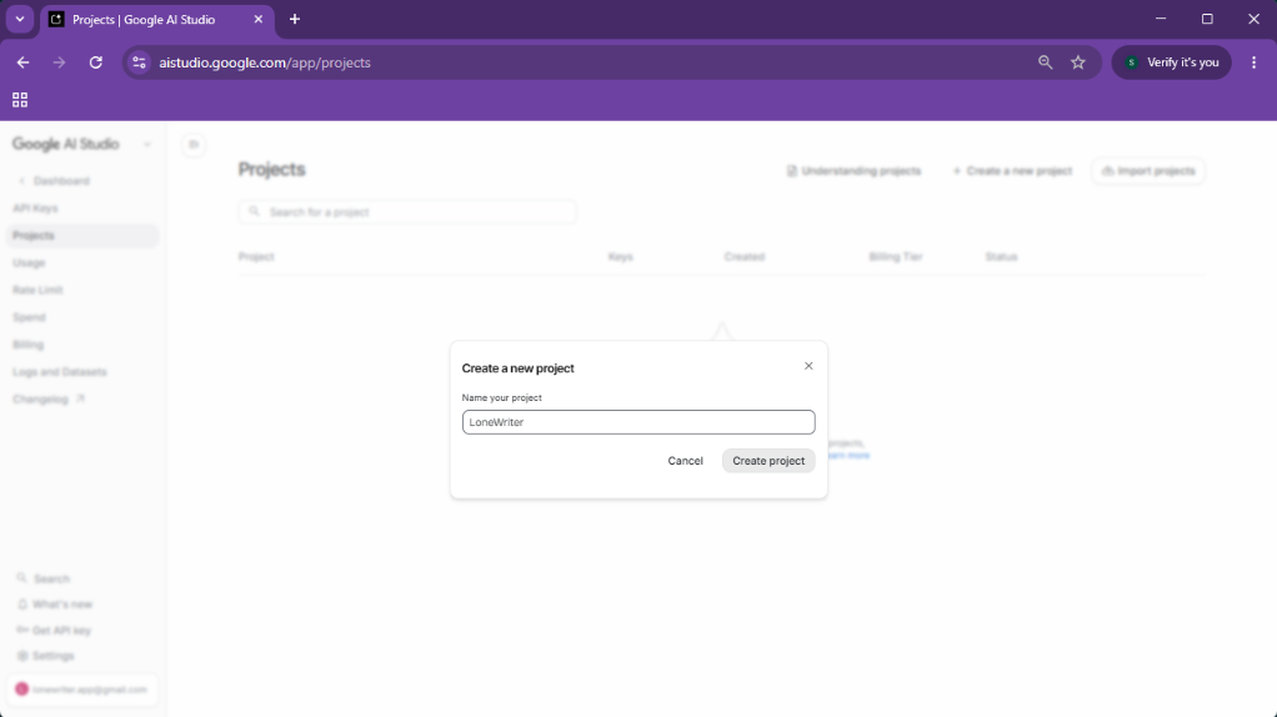Open site information icon in address bar

[x=139, y=62]
